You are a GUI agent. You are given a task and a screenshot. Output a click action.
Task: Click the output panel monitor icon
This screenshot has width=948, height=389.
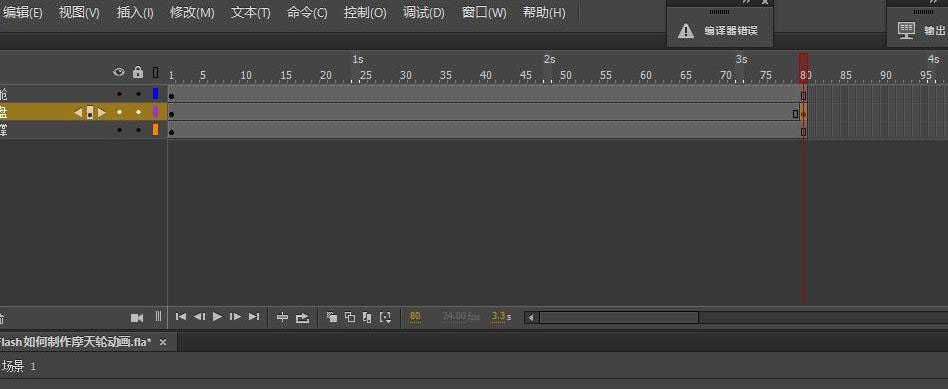pyautogui.click(x=906, y=31)
